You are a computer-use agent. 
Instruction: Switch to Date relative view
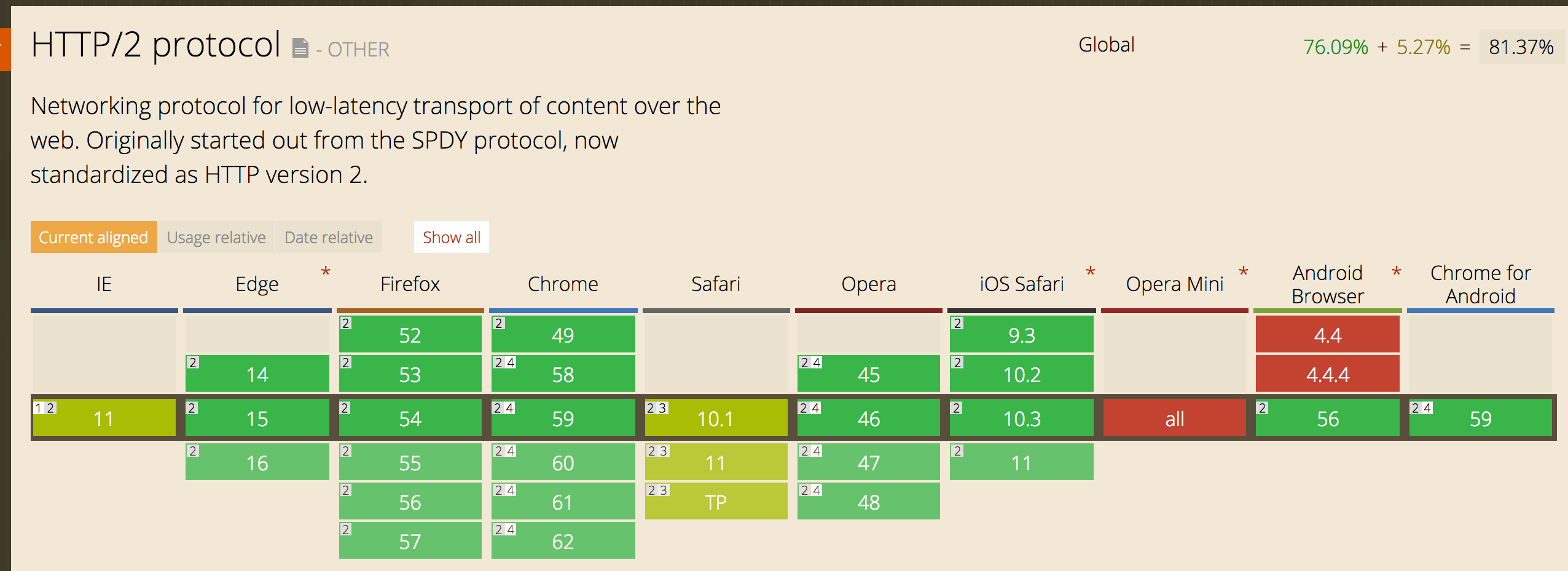pyautogui.click(x=329, y=237)
